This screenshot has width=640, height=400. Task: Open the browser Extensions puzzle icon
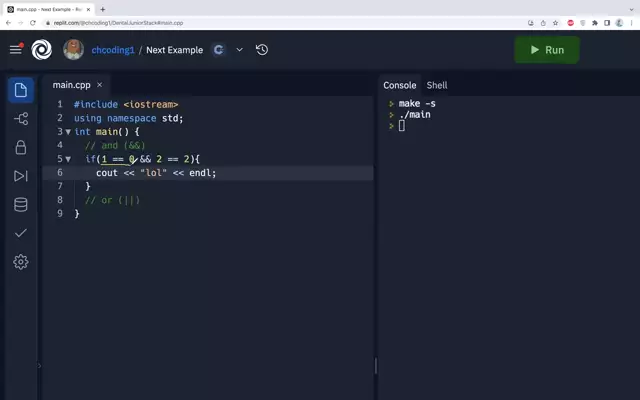point(595,23)
